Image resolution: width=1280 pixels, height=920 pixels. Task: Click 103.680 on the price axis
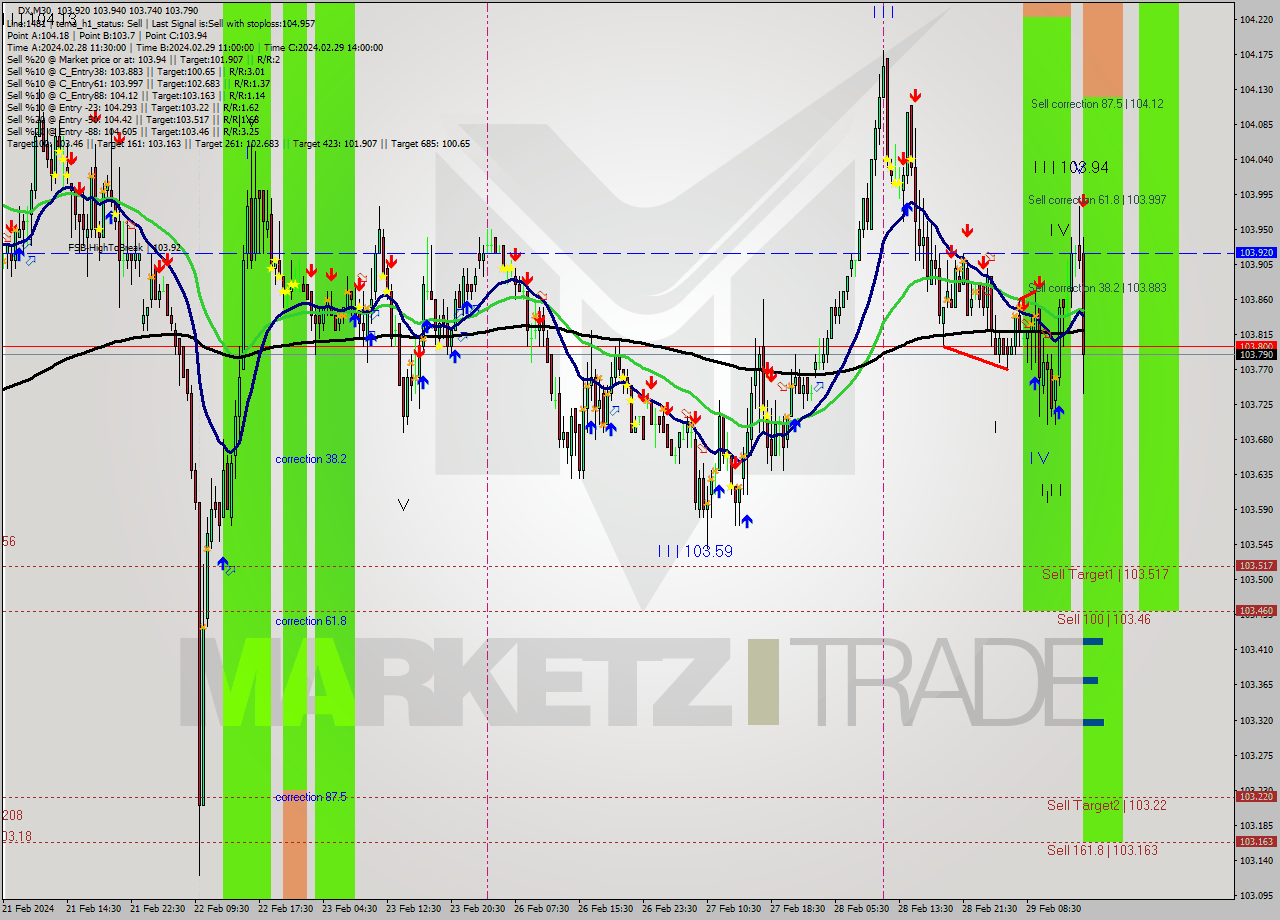[x=1256, y=439]
